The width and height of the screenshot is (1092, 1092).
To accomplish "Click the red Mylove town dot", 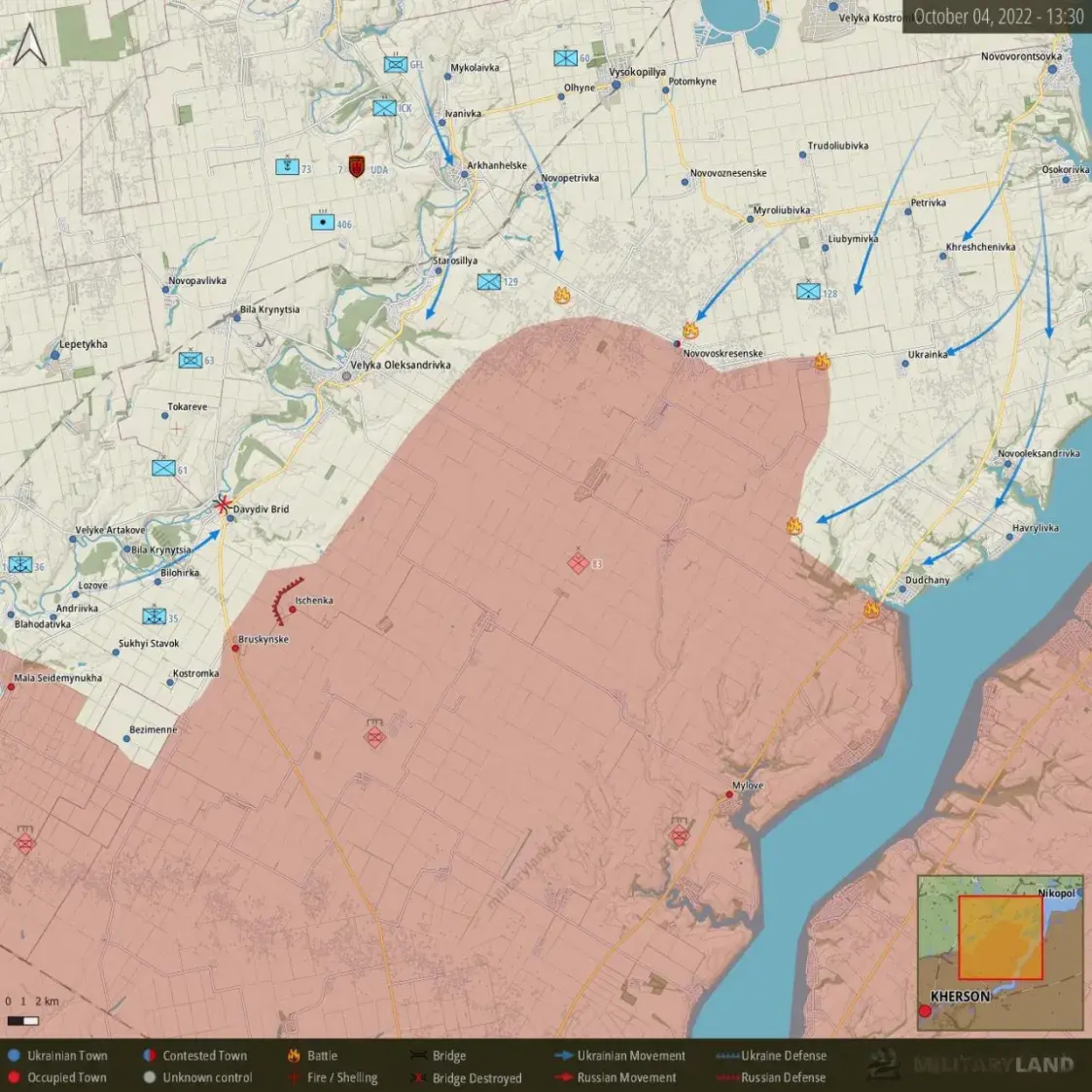I will click(729, 795).
